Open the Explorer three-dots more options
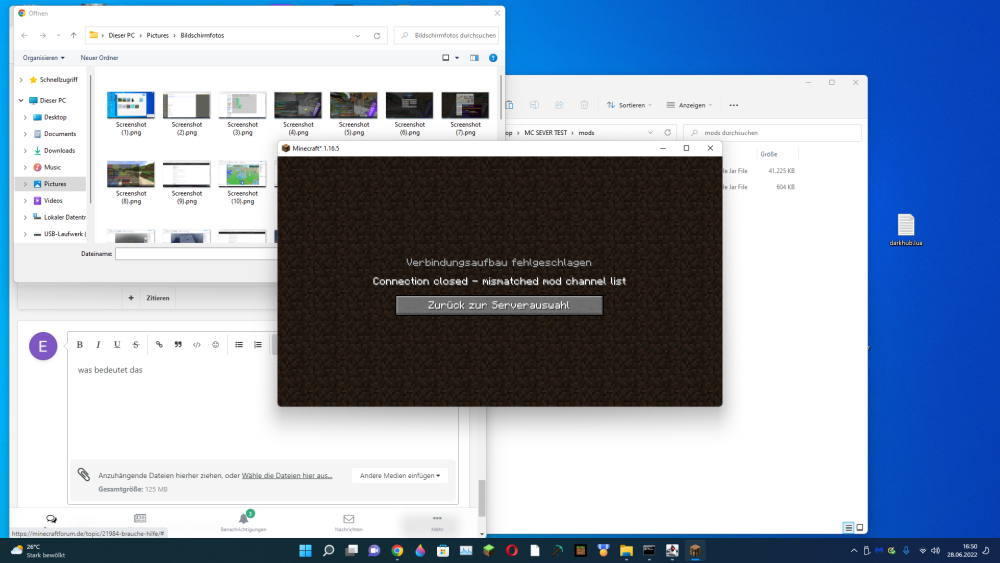 click(734, 105)
